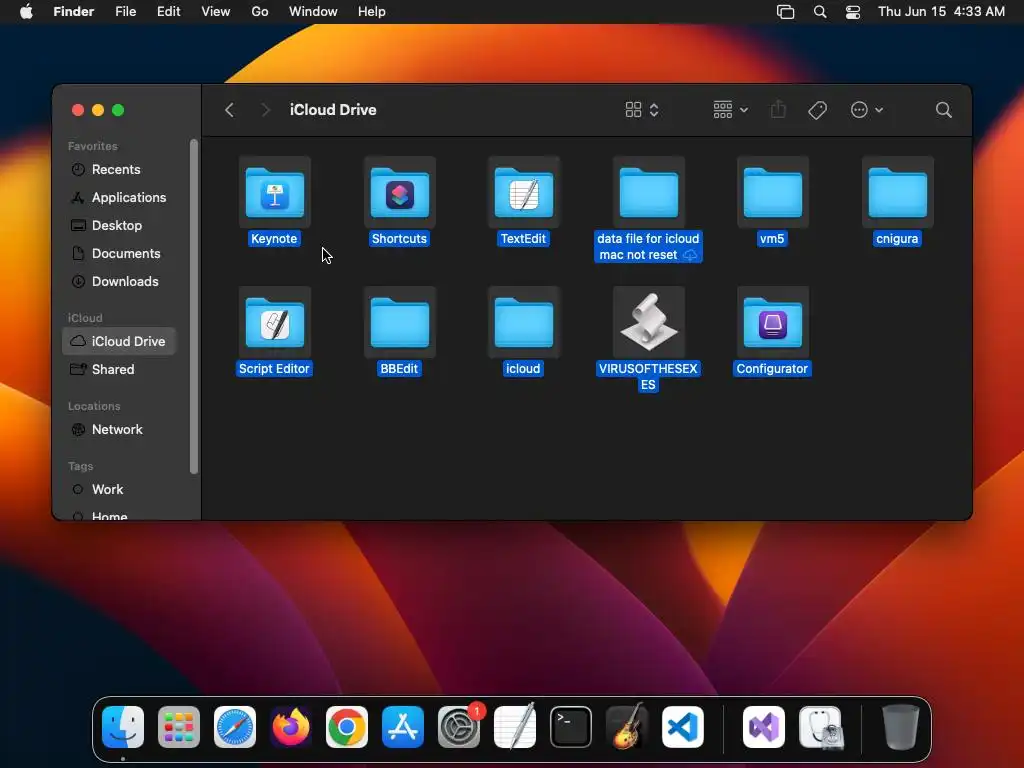Open the icon view switcher

tap(642, 110)
